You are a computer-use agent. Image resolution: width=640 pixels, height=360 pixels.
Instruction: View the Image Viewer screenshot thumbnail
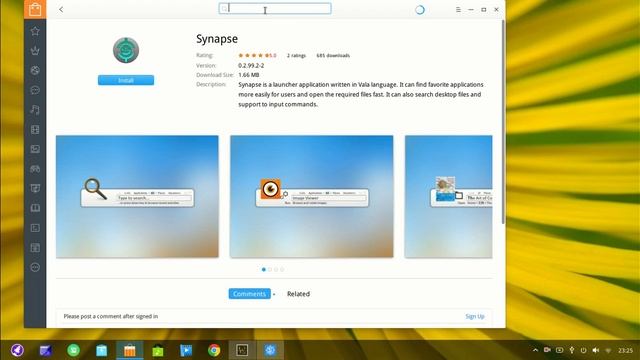(x=311, y=196)
